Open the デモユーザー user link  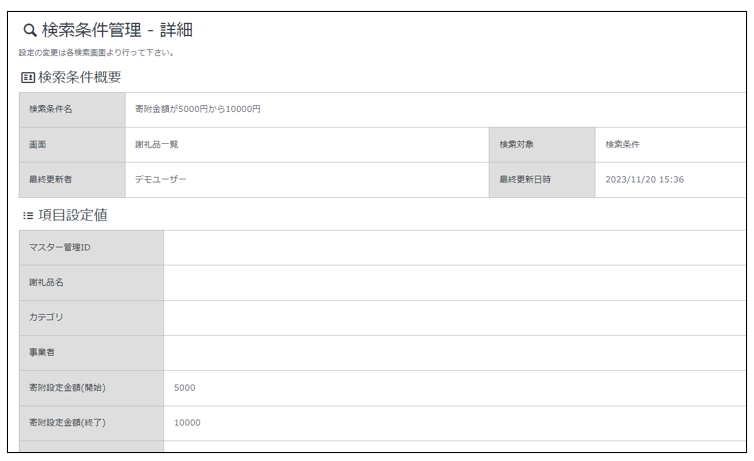[x=160, y=180]
